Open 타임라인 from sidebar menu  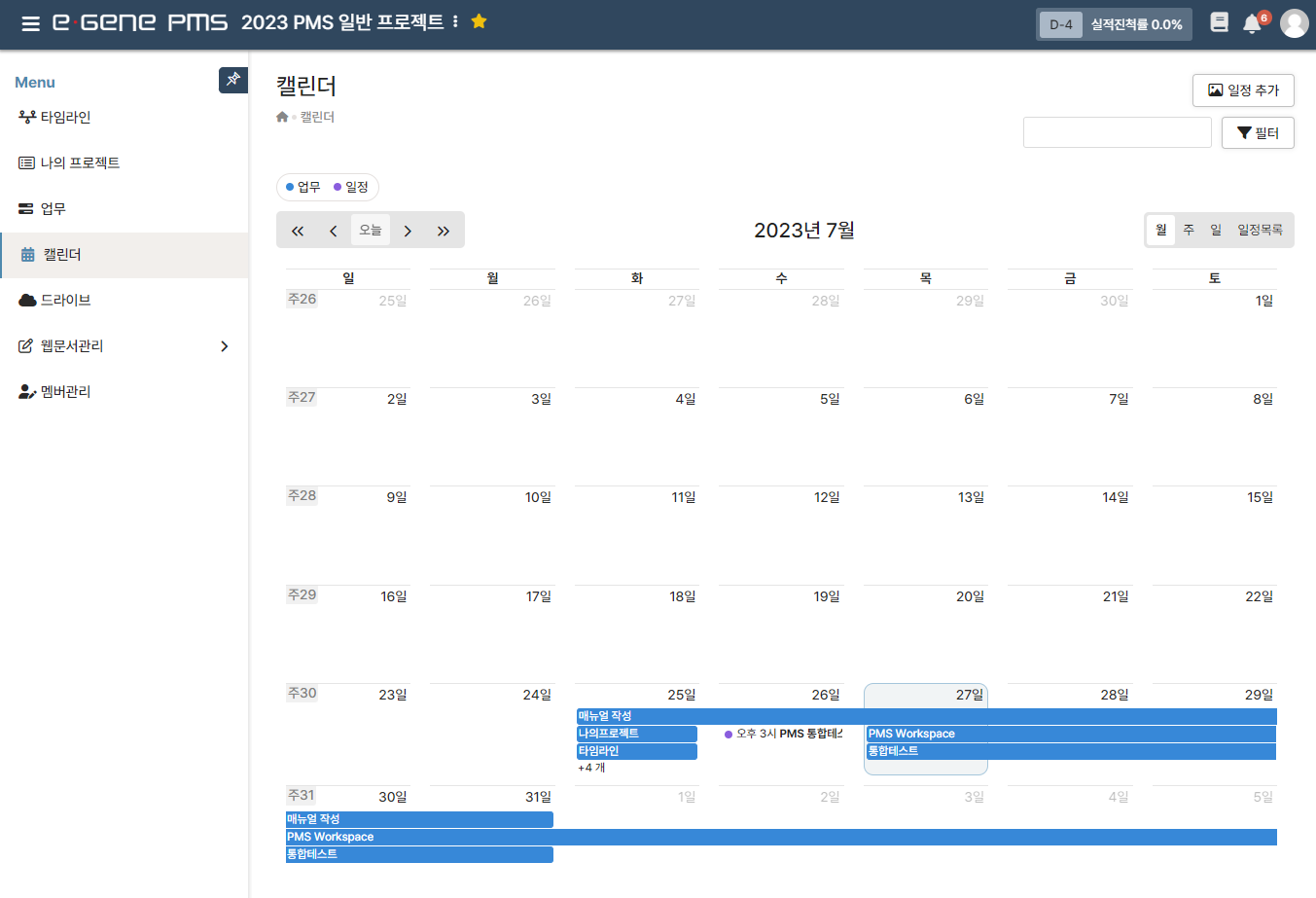[x=65, y=118]
